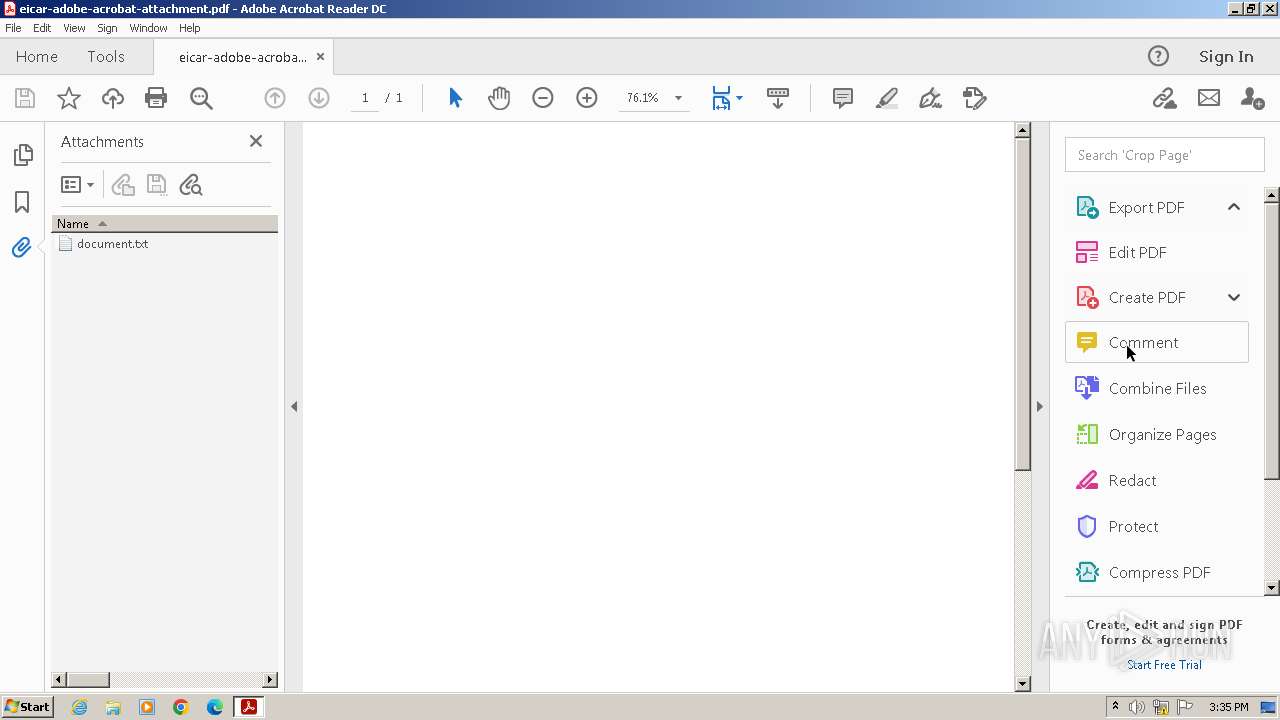This screenshot has width=1280, height=720.
Task: Open the Attachments options dropdown menu
Action: (x=77, y=185)
